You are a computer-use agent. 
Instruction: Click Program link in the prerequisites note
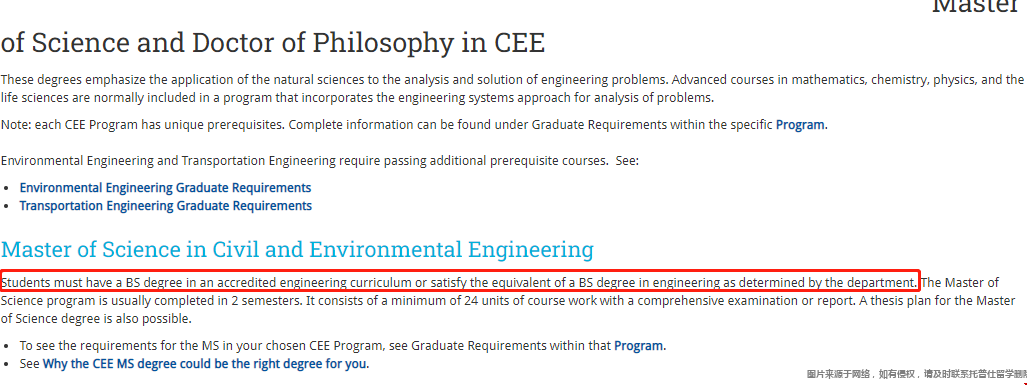click(x=801, y=124)
